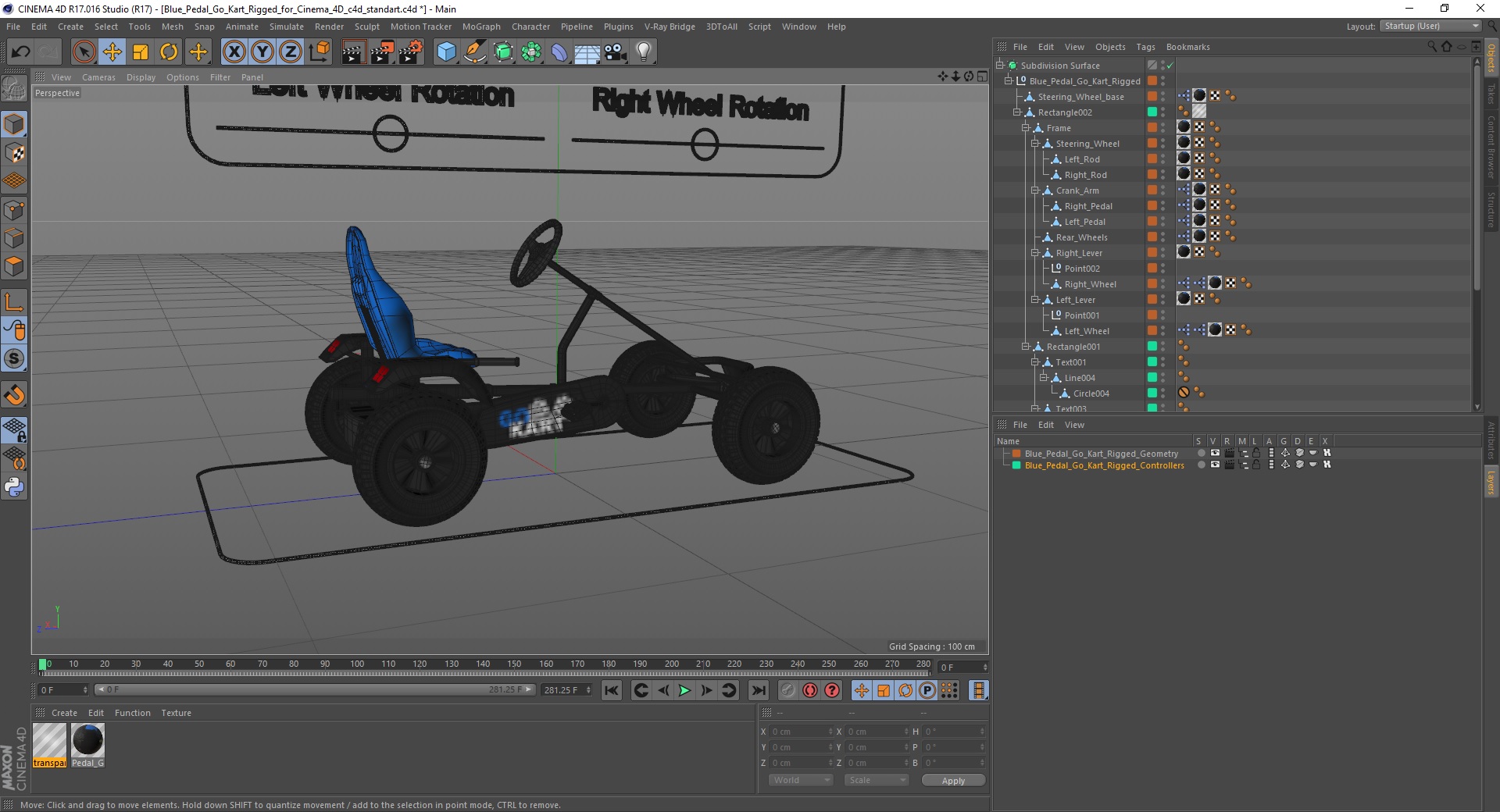Open Edit Render Settings icon
Image resolution: width=1500 pixels, height=812 pixels.
(411, 52)
